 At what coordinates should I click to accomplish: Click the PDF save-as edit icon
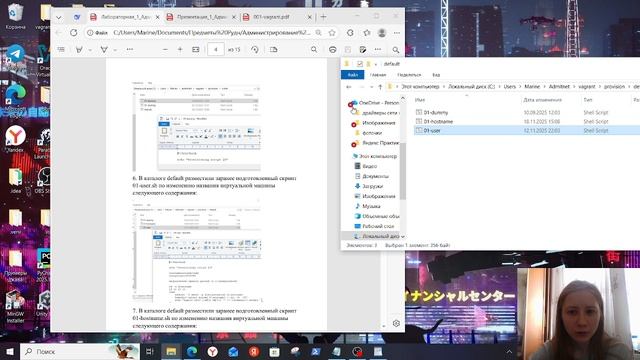[362, 49]
